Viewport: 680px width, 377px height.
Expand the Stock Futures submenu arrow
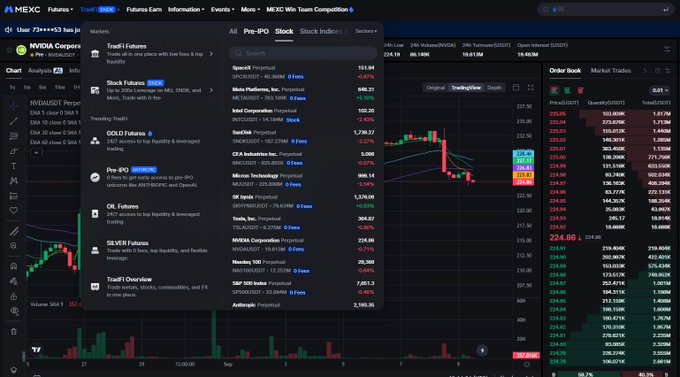click(x=211, y=90)
